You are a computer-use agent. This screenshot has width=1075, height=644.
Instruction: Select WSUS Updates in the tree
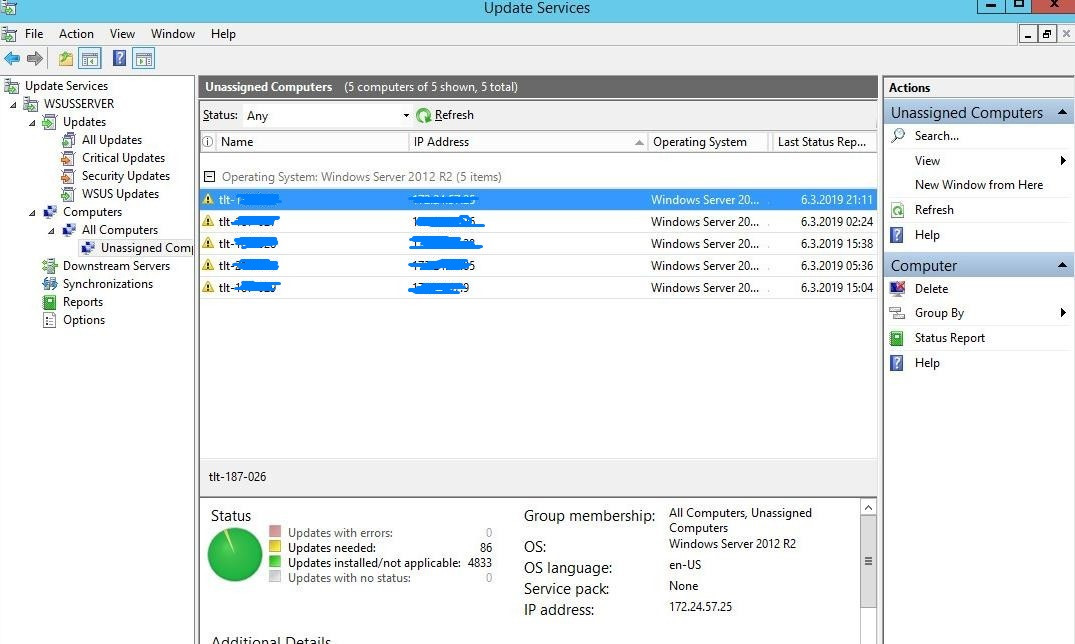pos(120,194)
